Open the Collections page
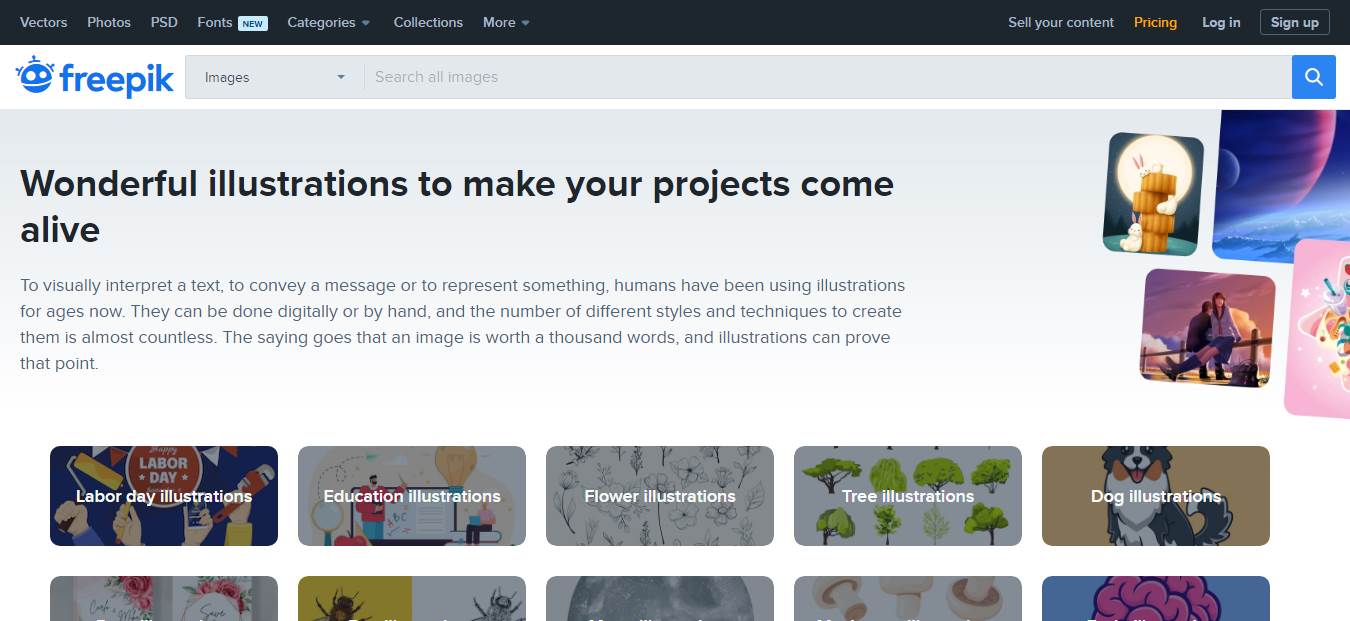Viewport: 1350px width, 621px height. pos(428,22)
